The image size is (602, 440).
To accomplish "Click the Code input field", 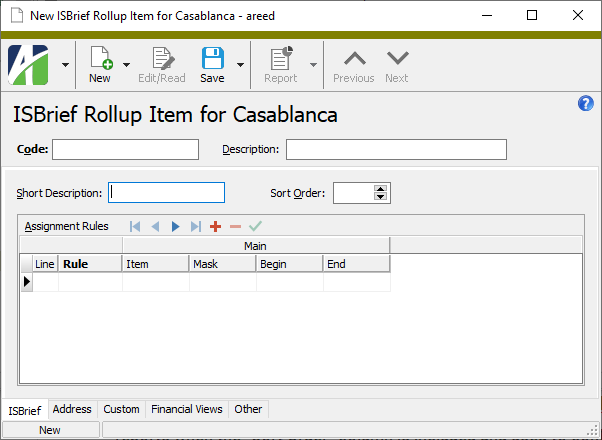I will click(126, 149).
